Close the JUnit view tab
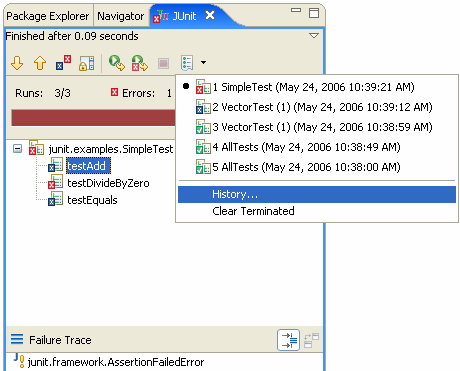The width and height of the screenshot is (460, 371). (x=210, y=15)
